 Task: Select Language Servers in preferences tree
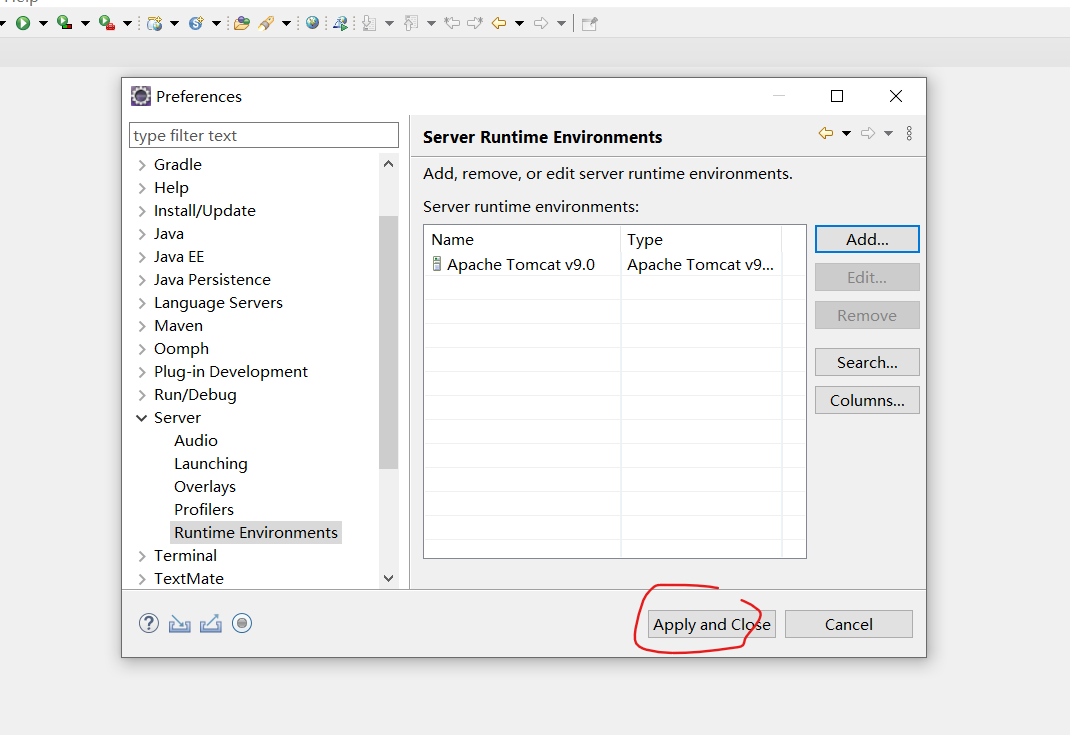point(218,302)
